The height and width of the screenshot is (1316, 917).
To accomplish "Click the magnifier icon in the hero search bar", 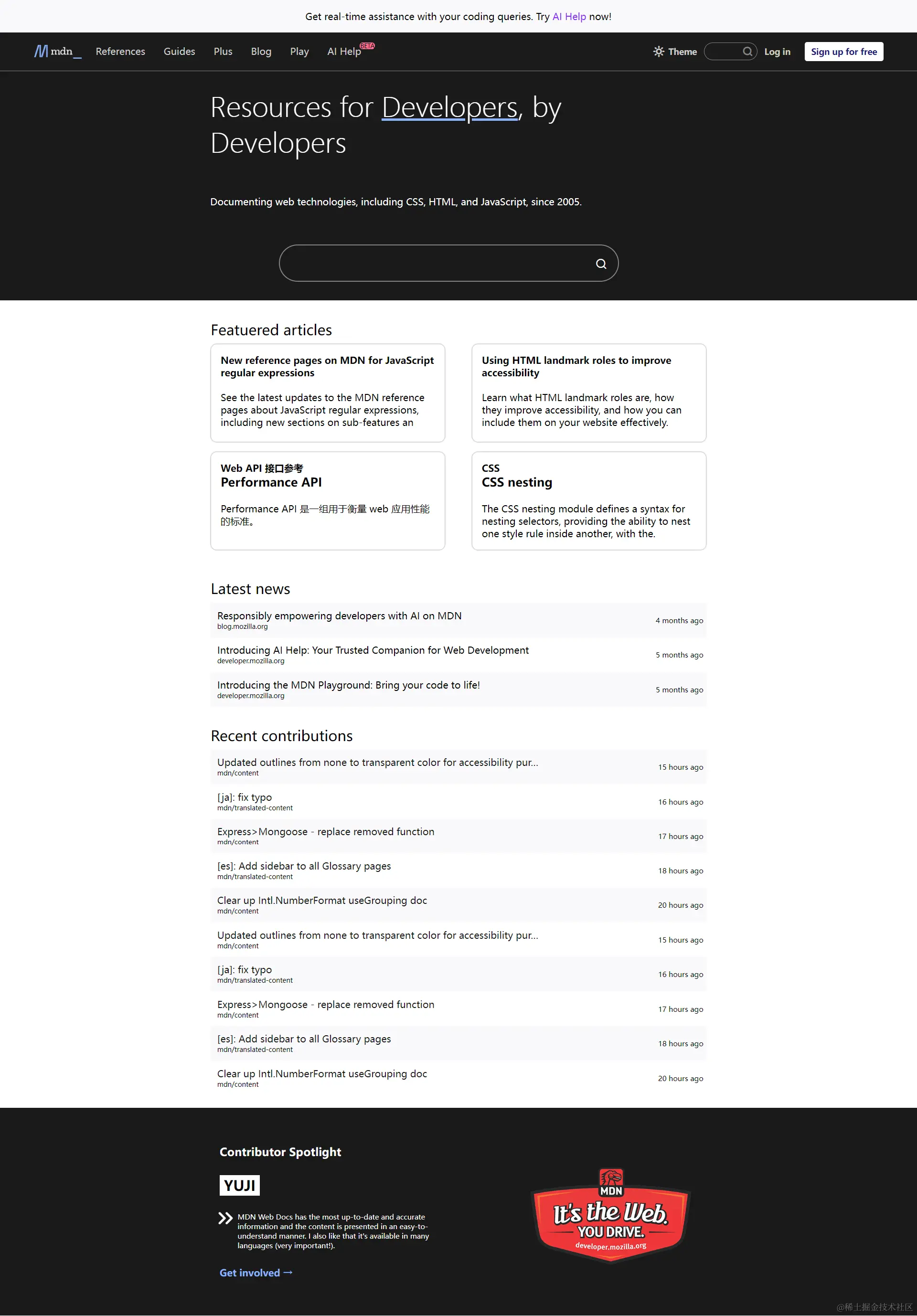I will pos(601,263).
